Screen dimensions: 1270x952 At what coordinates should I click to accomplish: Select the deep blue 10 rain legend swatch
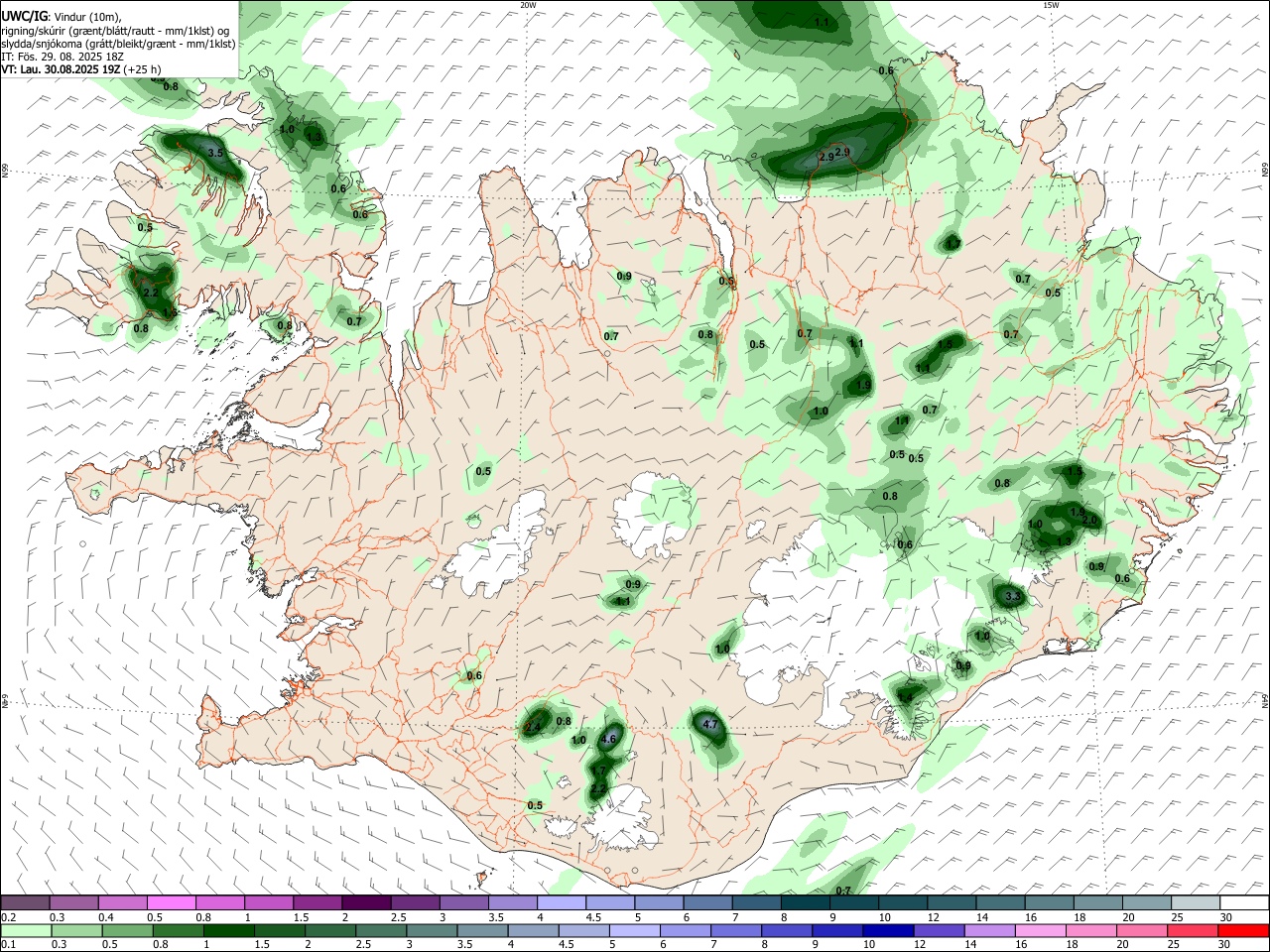click(x=888, y=931)
